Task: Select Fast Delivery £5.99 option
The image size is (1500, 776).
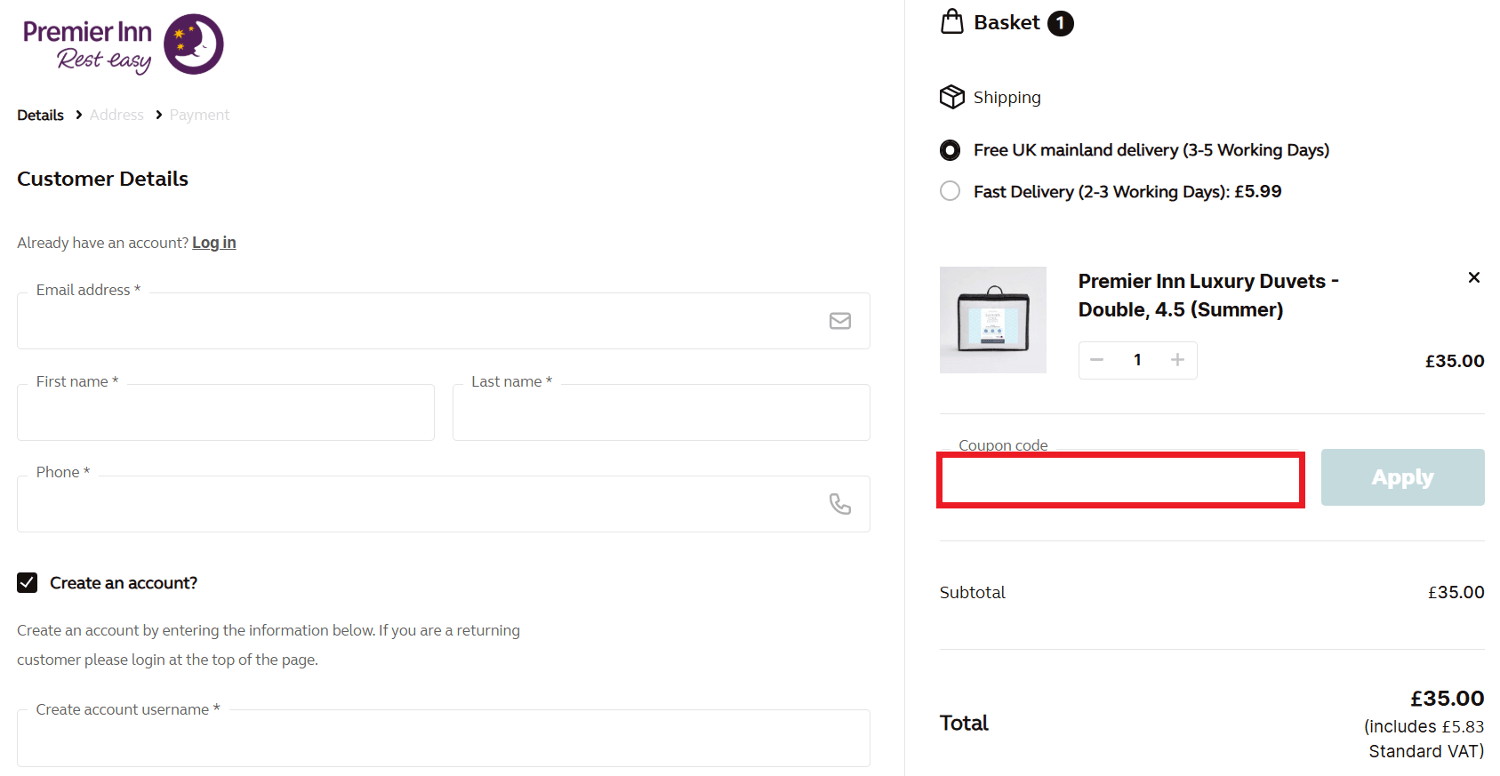Action: coord(950,191)
